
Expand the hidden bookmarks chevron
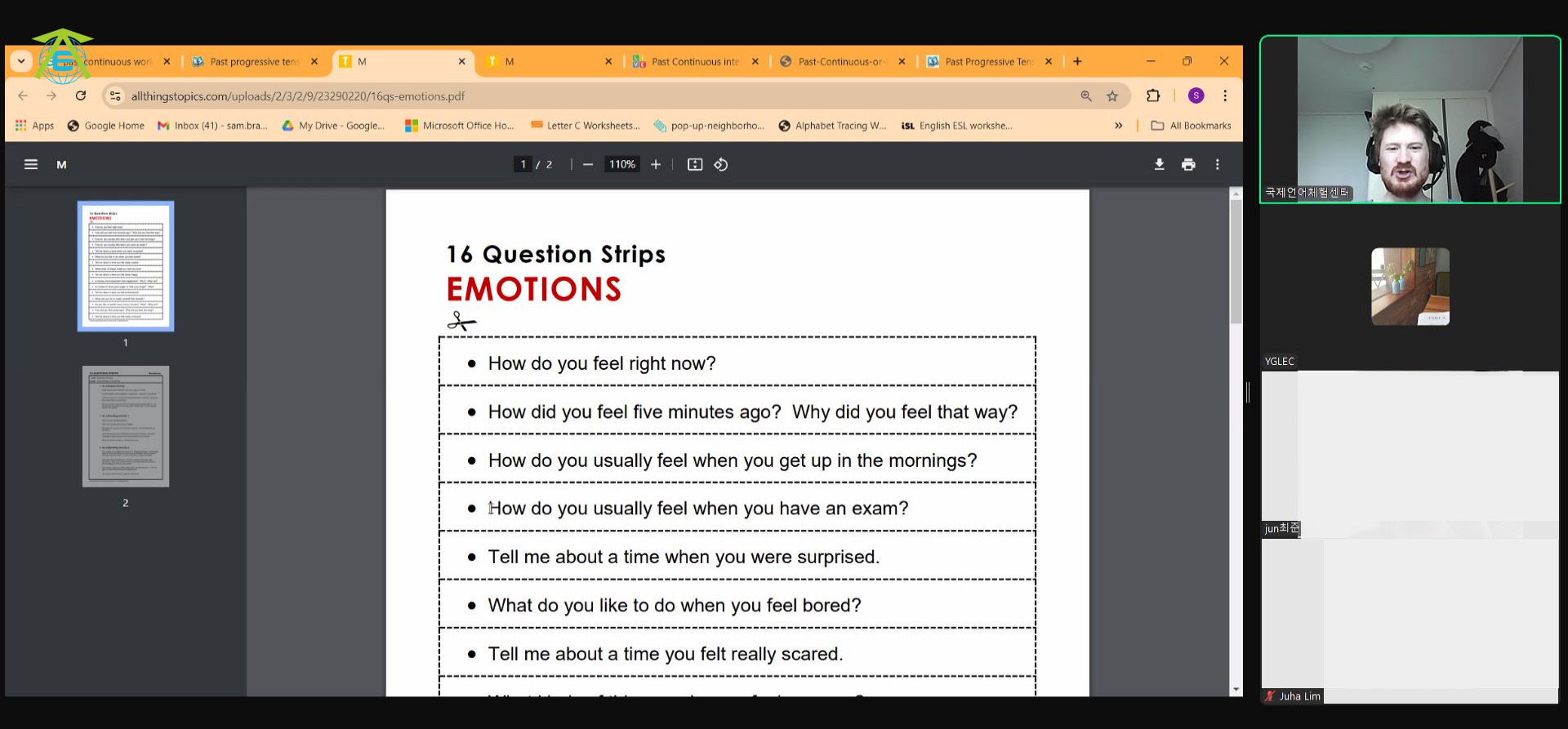point(1118,126)
